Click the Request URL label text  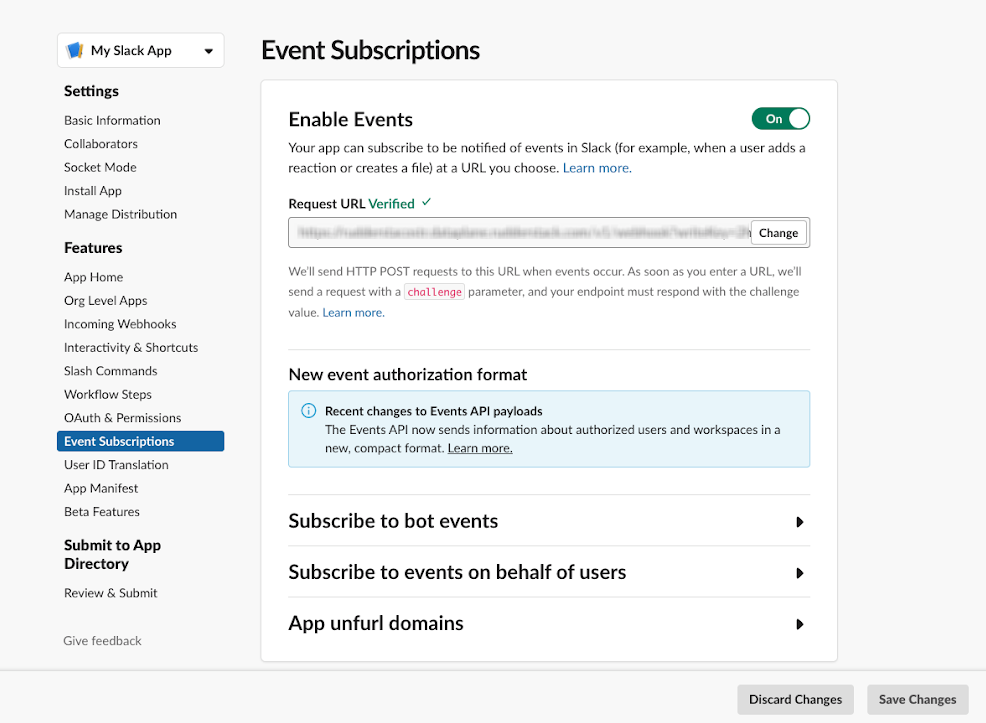click(327, 204)
